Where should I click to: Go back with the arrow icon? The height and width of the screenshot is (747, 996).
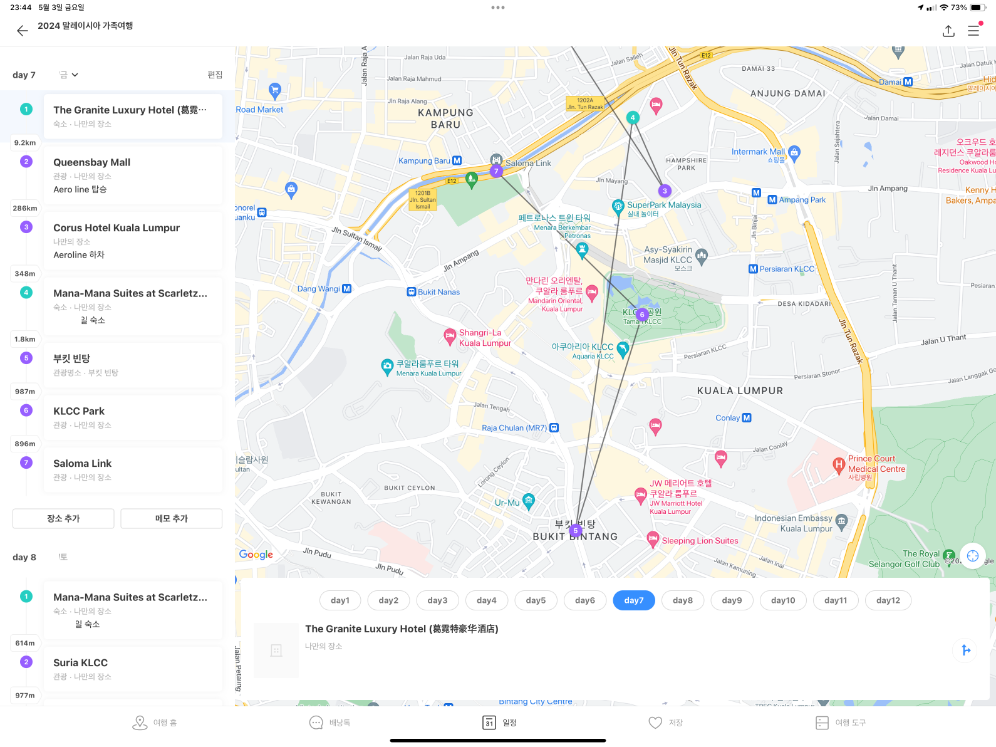(x=22, y=30)
